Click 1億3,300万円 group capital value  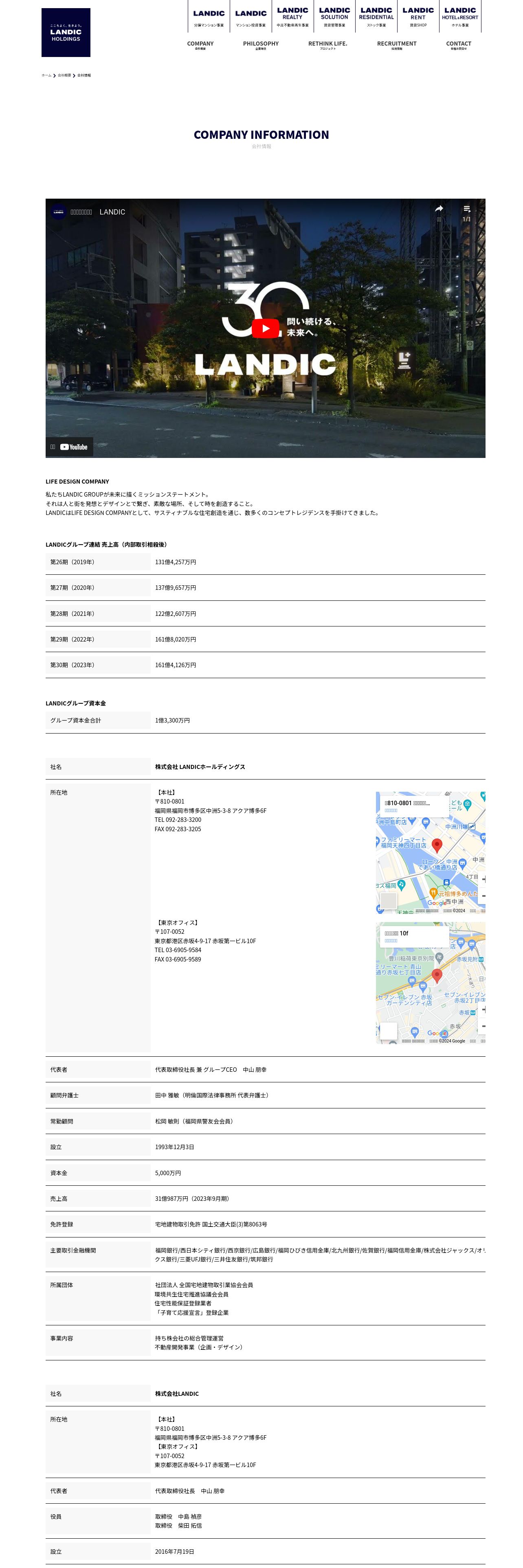172,720
